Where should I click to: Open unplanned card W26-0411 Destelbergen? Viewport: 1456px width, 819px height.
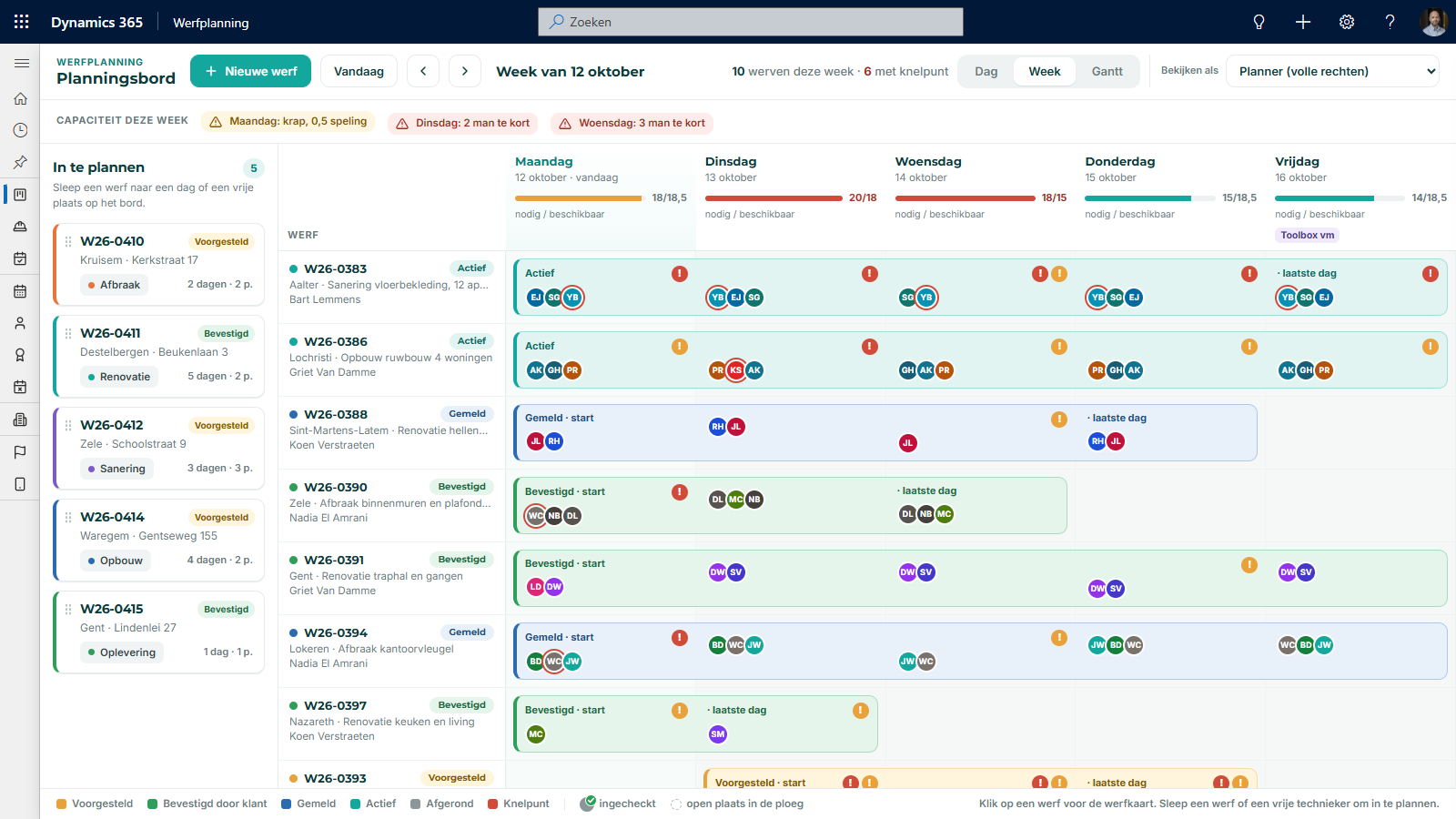[159, 357]
